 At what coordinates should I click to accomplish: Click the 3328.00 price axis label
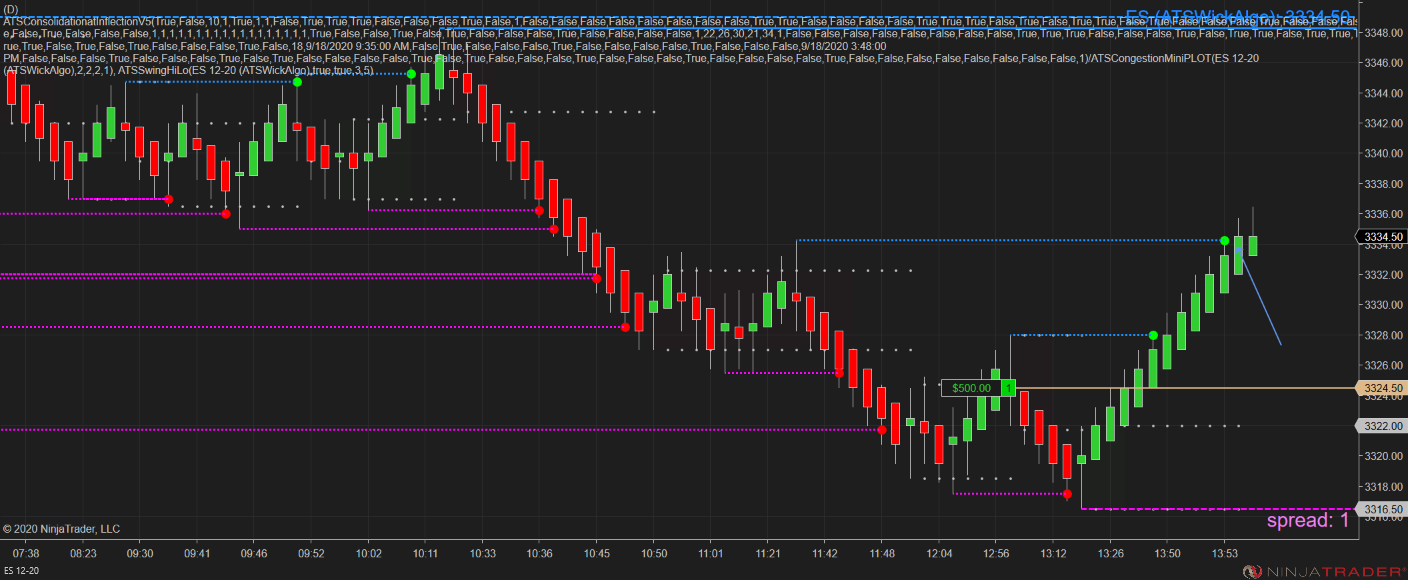coord(1385,335)
